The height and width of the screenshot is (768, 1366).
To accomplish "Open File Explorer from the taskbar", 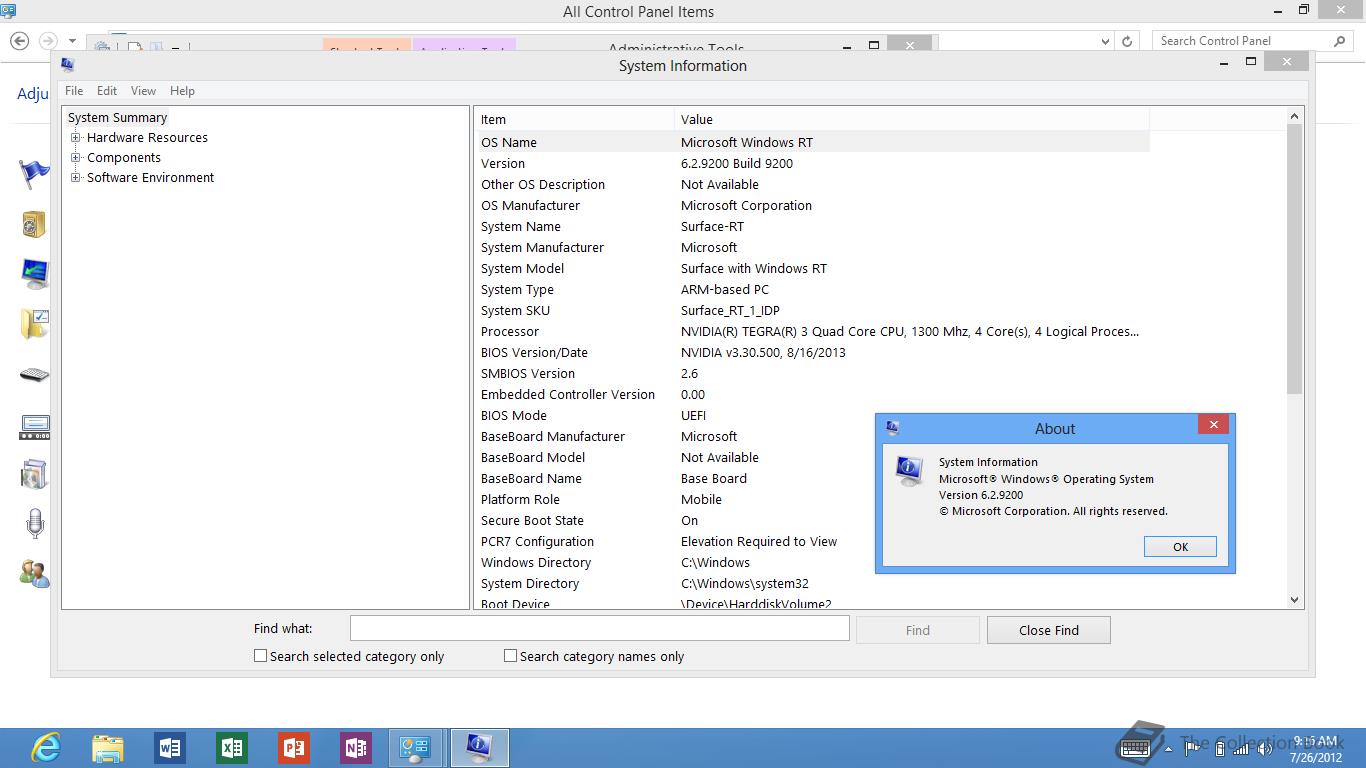I will click(108, 748).
